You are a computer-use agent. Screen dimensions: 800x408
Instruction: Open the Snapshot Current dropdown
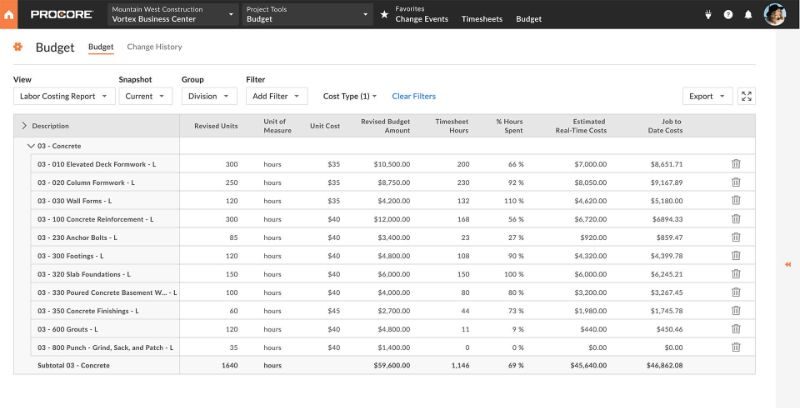coord(145,96)
